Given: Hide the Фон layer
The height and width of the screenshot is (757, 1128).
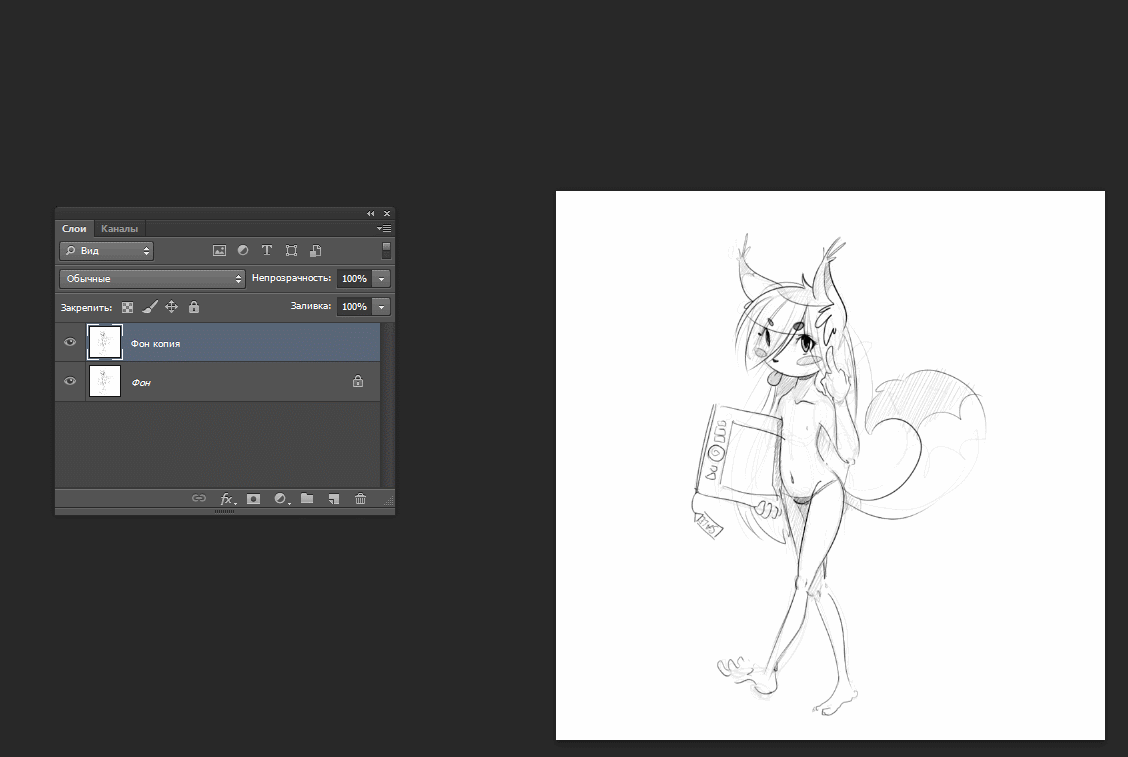Looking at the screenshot, I should (x=70, y=381).
